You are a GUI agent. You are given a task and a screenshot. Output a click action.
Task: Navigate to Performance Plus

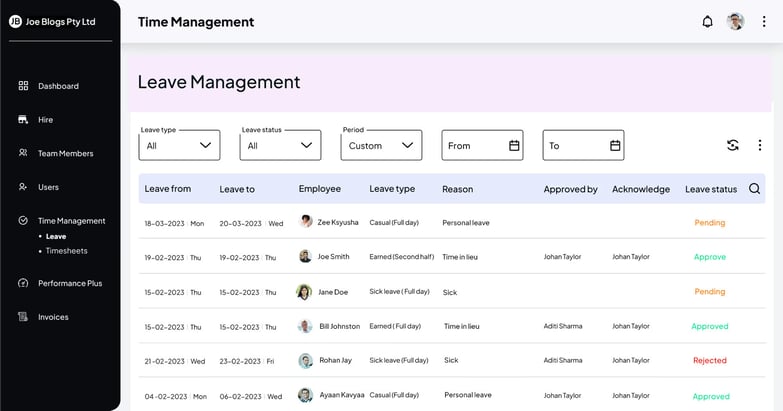point(70,283)
